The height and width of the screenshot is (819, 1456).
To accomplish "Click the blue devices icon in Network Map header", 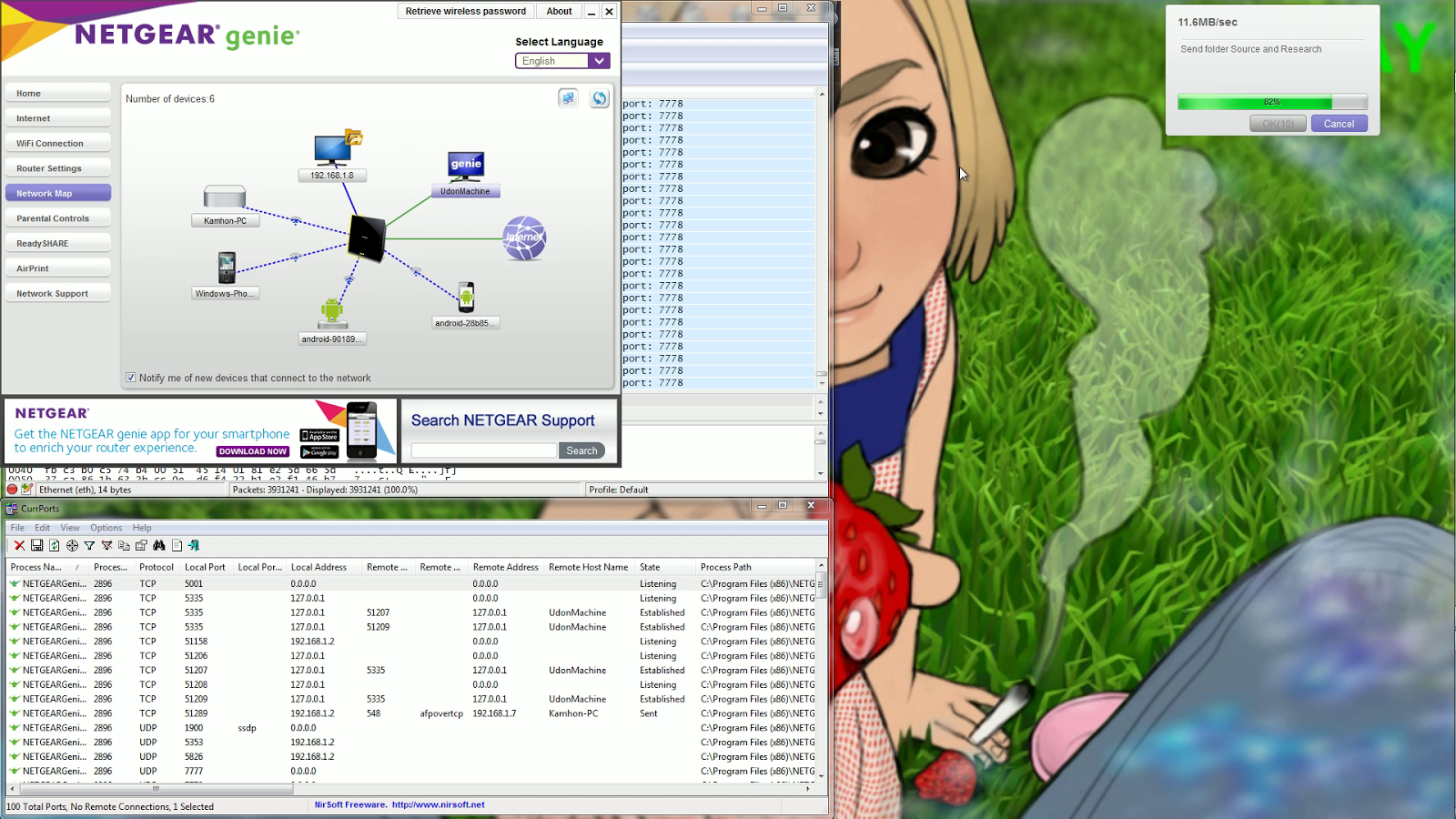I will point(568,98).
